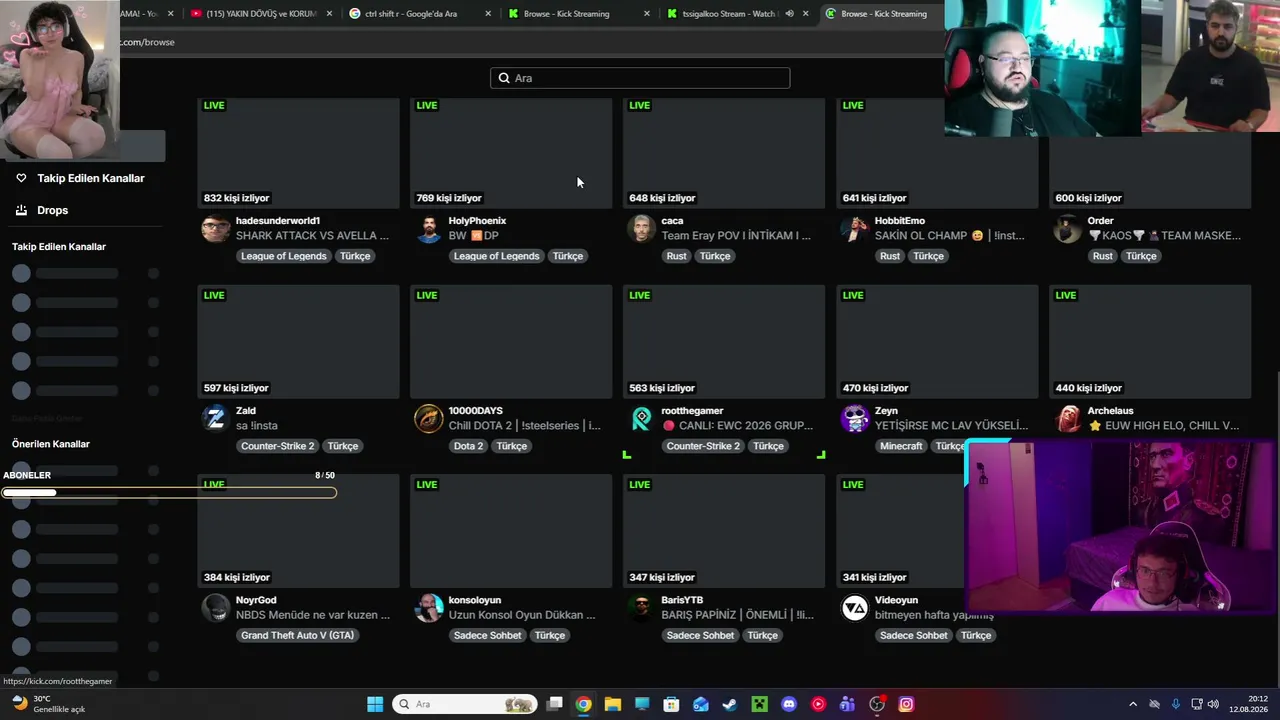Open the Team Eray POV stream title

coord(736,236)
